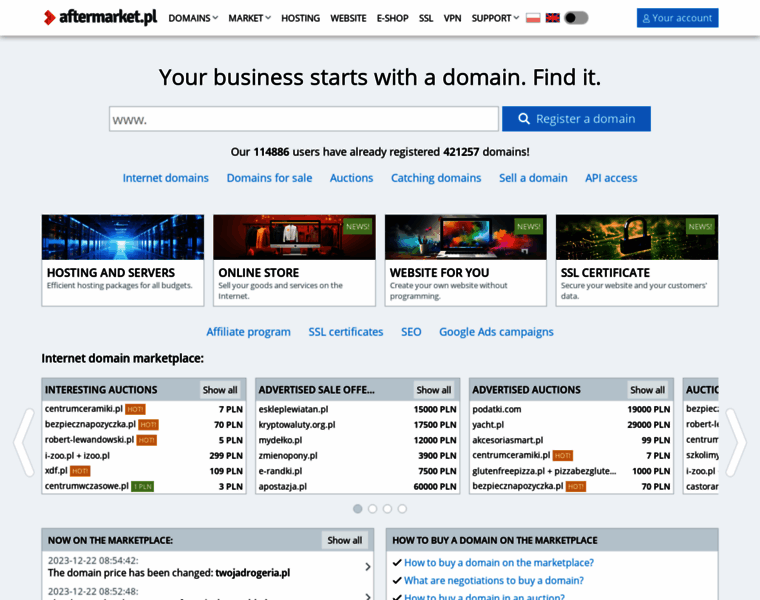Open SSL certificates link
The height and width of the screenshot is (600, 760).
[x=346, y=332]
